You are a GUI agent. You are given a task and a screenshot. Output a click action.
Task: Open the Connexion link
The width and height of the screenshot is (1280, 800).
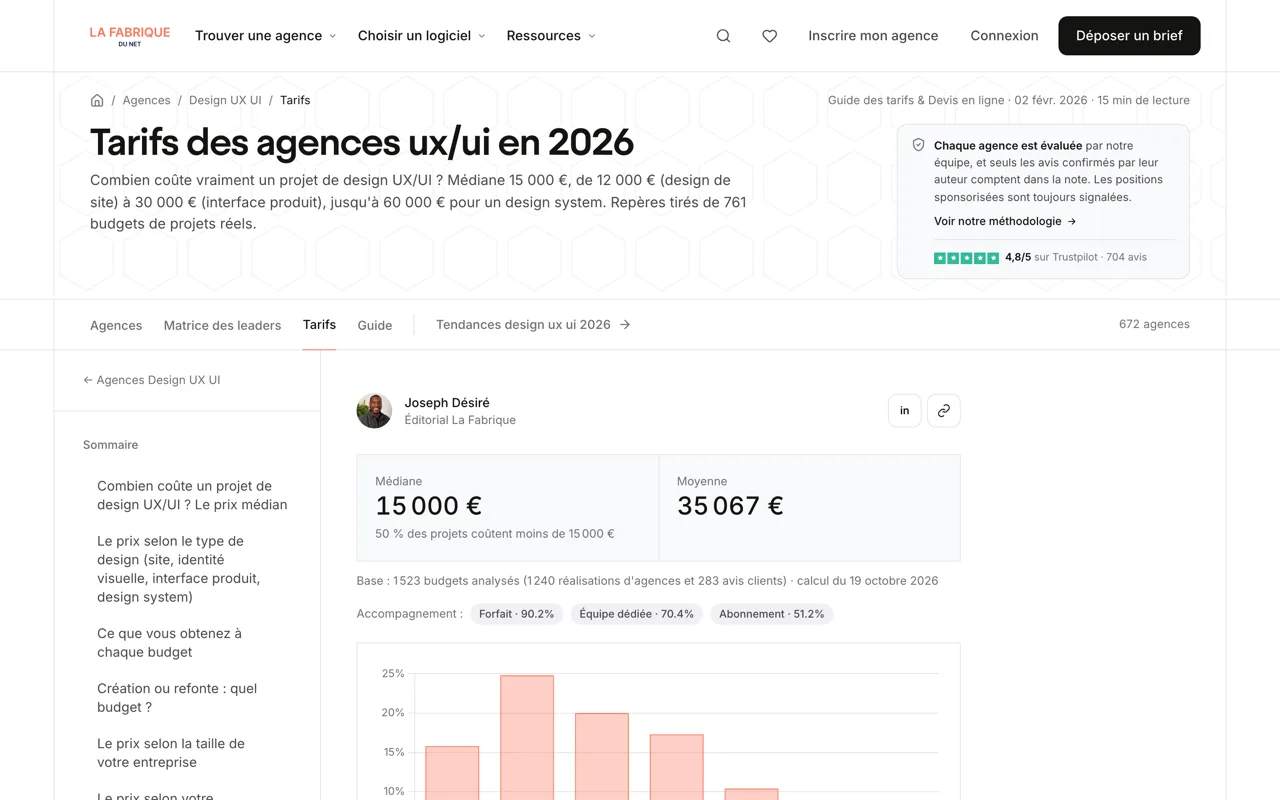tap(1004, 36)
